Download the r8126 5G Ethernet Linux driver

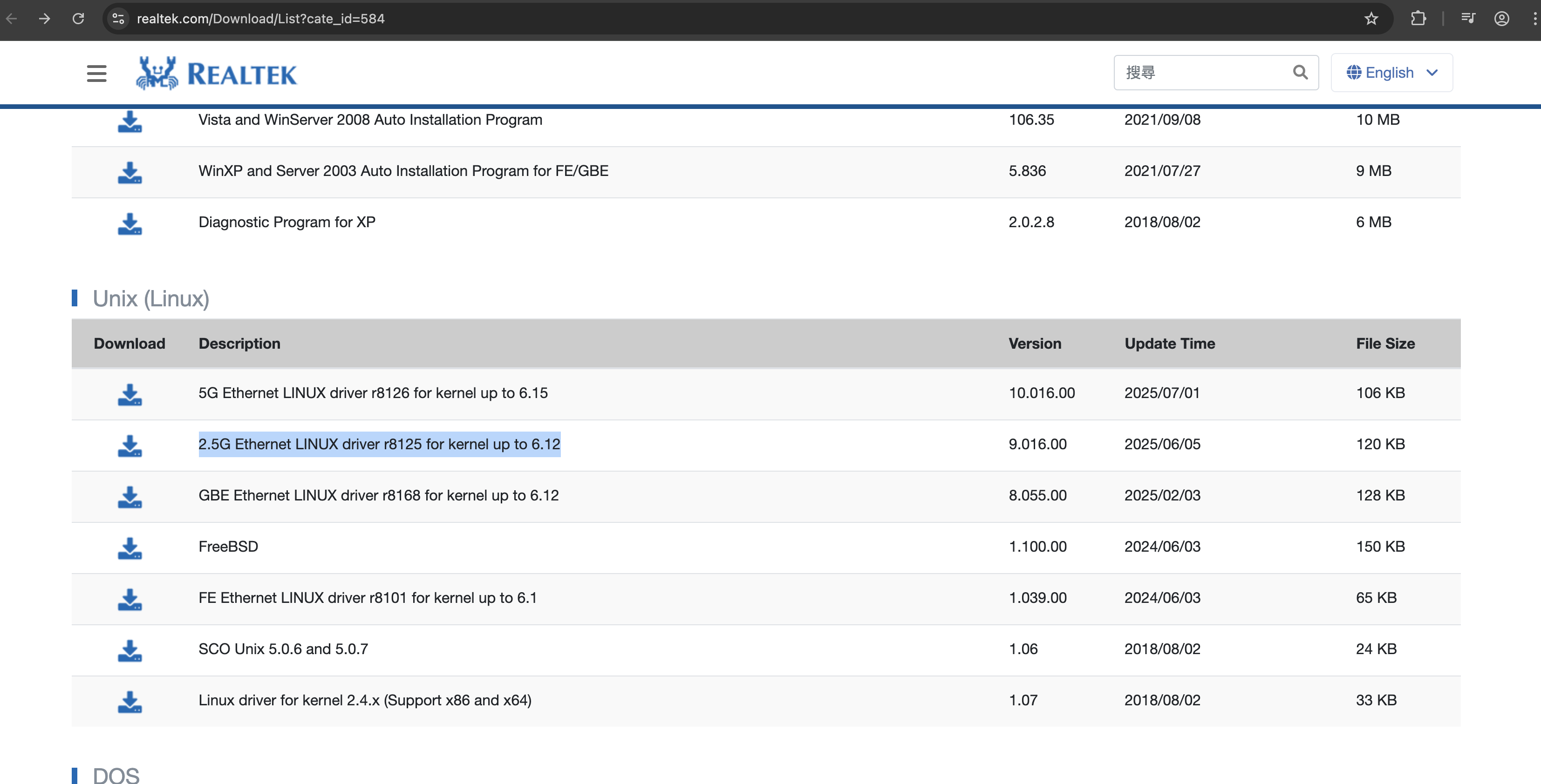coord(129,394)
